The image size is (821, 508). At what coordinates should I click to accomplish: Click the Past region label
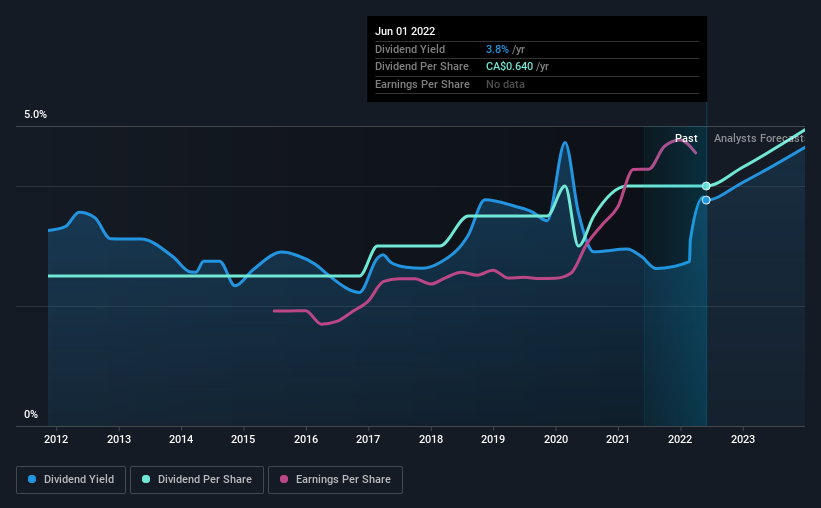click(x=686, y=138)
